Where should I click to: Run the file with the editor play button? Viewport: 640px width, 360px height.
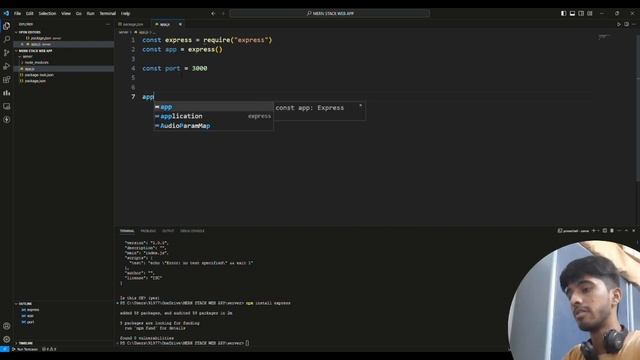click(x=619, y=24)
